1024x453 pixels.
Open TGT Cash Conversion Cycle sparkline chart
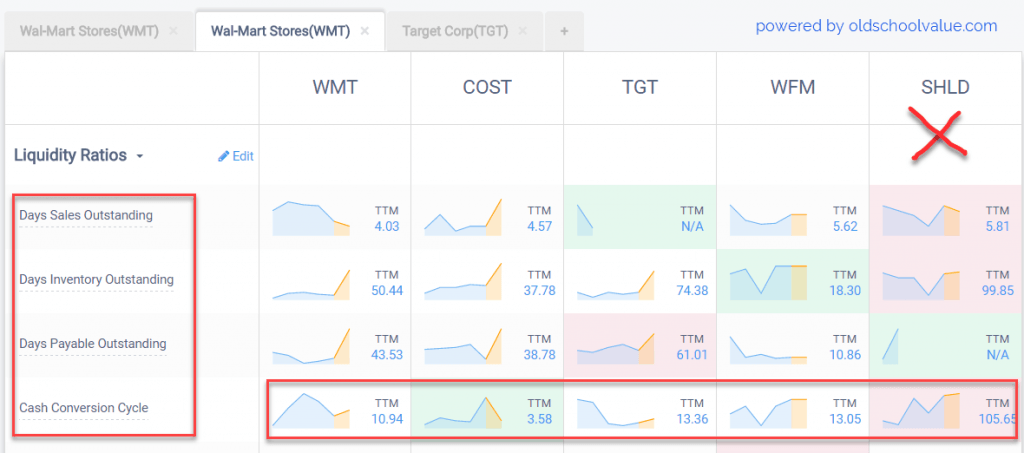click(x=616, y=412)
